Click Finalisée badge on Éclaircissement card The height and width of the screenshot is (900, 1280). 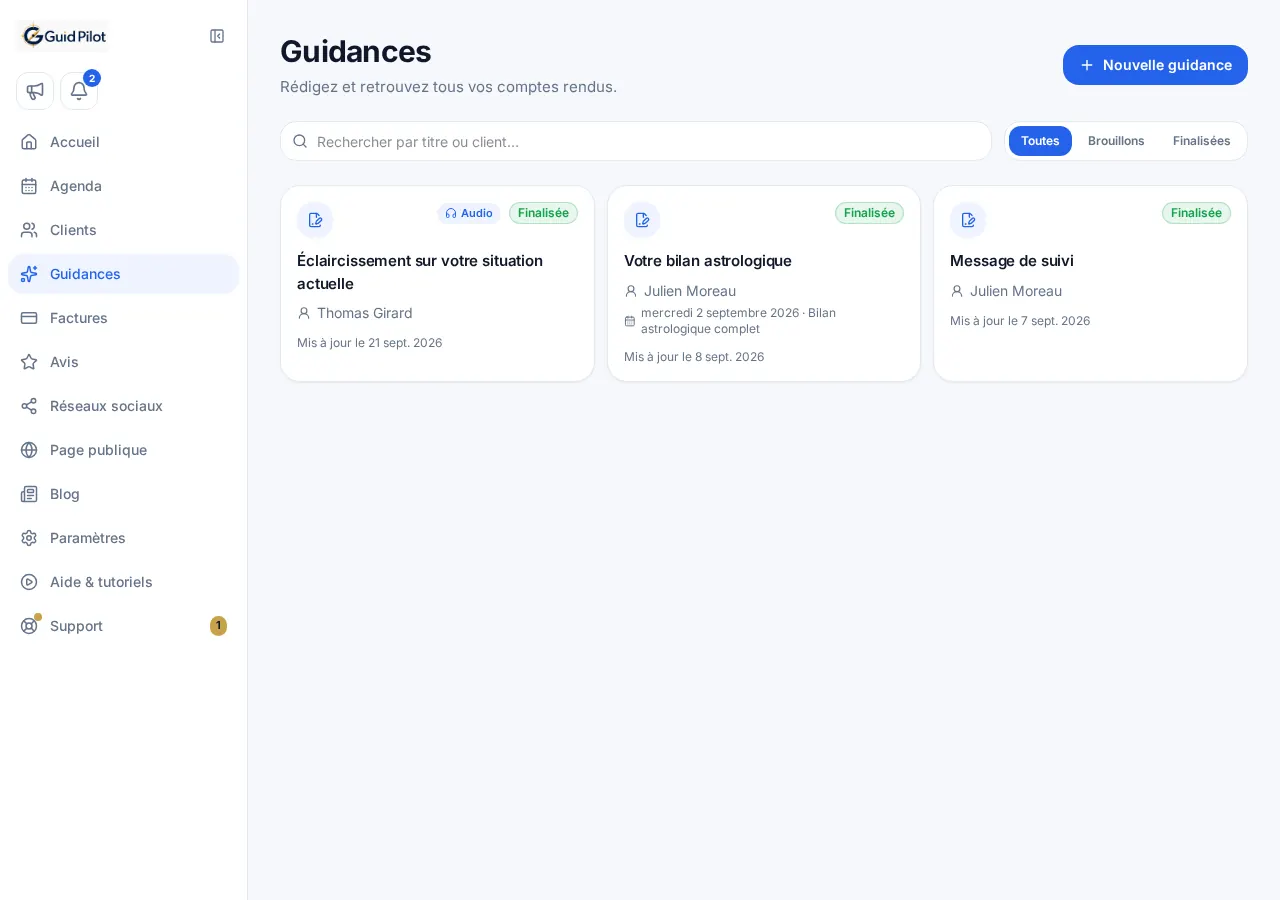(x=543, y=213)
